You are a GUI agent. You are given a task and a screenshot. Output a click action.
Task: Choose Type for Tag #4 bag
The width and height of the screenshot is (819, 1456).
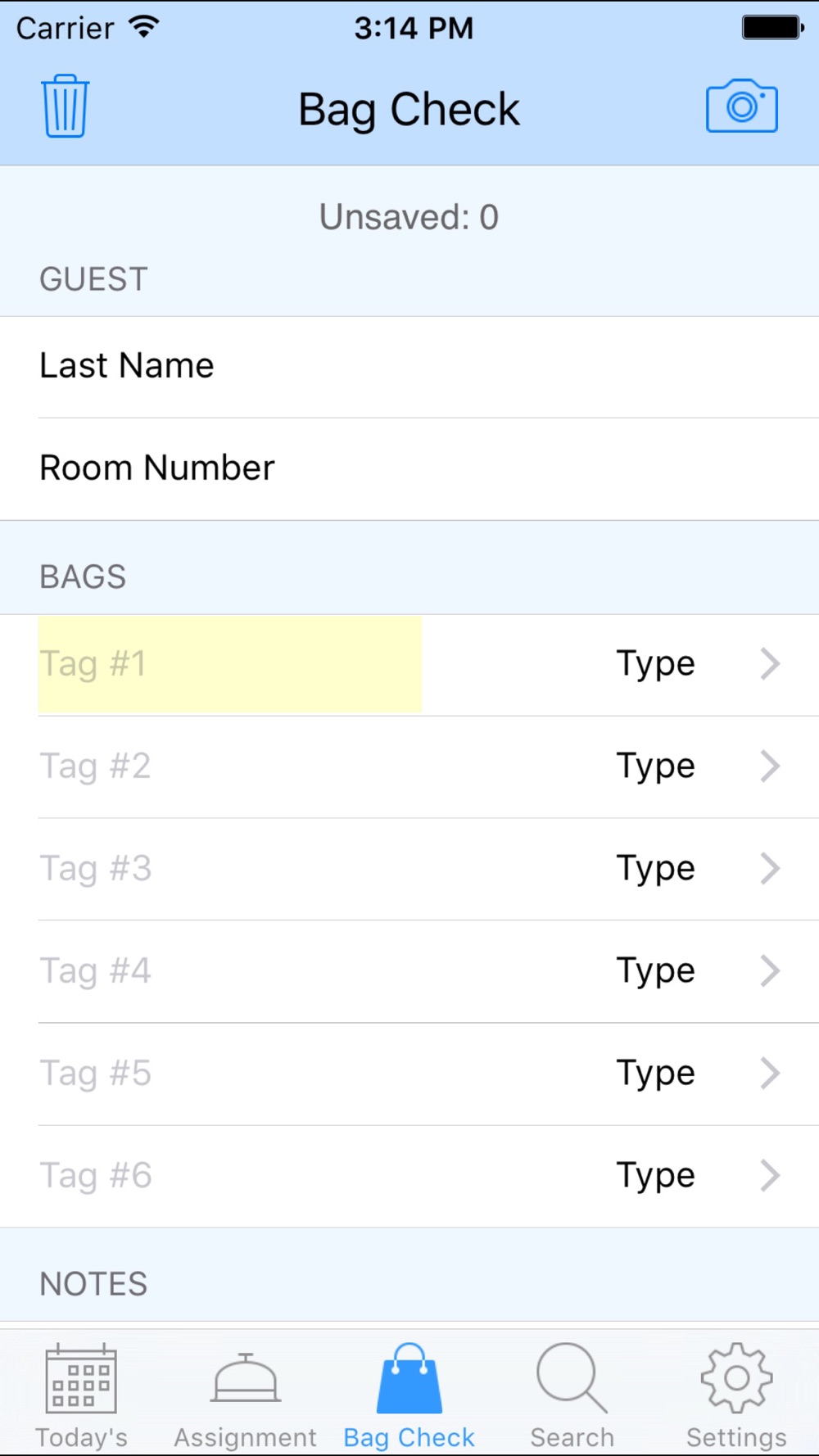(x=655, y=971)
